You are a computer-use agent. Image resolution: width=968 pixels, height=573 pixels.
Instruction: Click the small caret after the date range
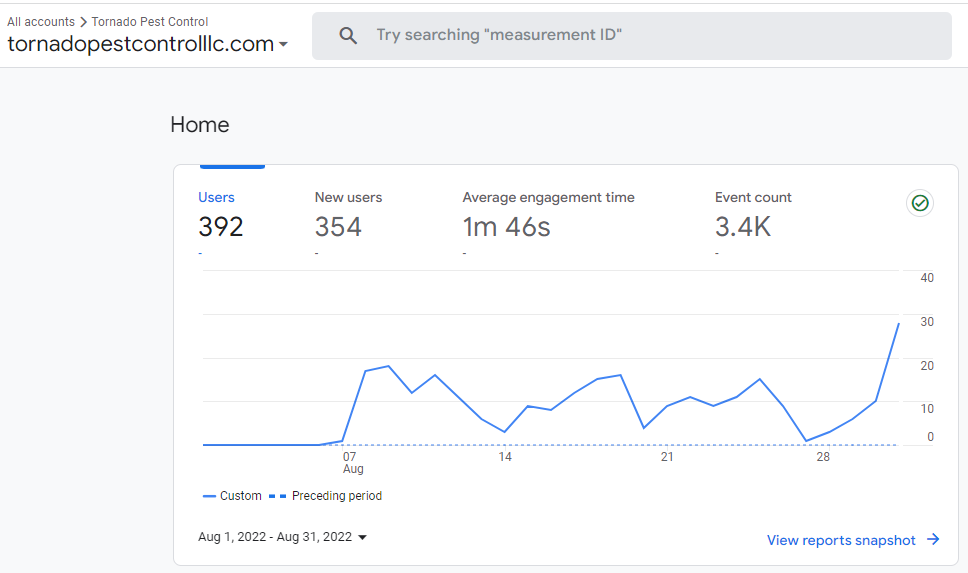pos(362,538)
